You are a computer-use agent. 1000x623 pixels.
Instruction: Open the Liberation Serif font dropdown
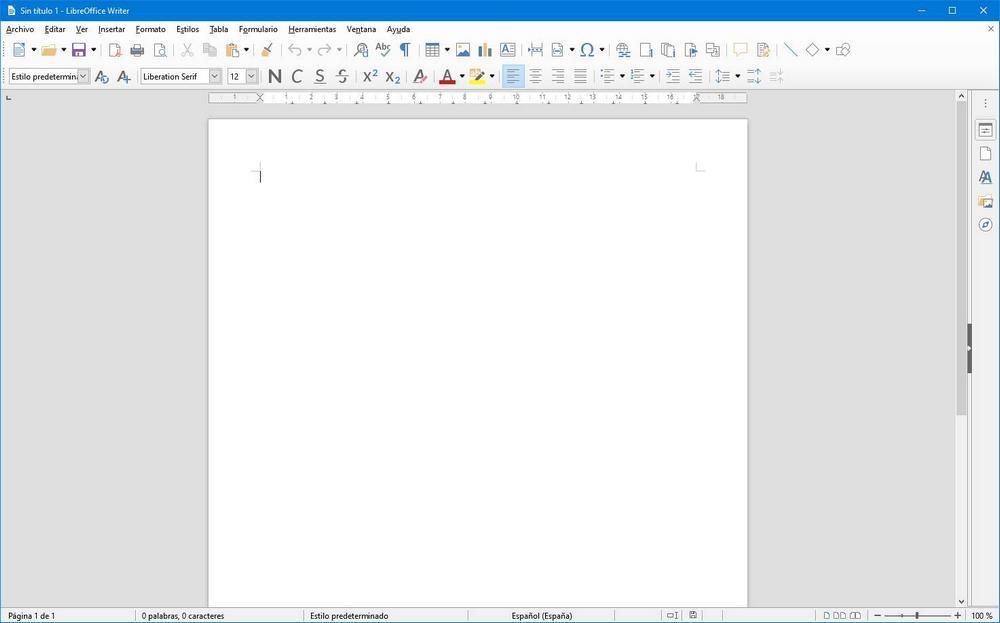215,77
